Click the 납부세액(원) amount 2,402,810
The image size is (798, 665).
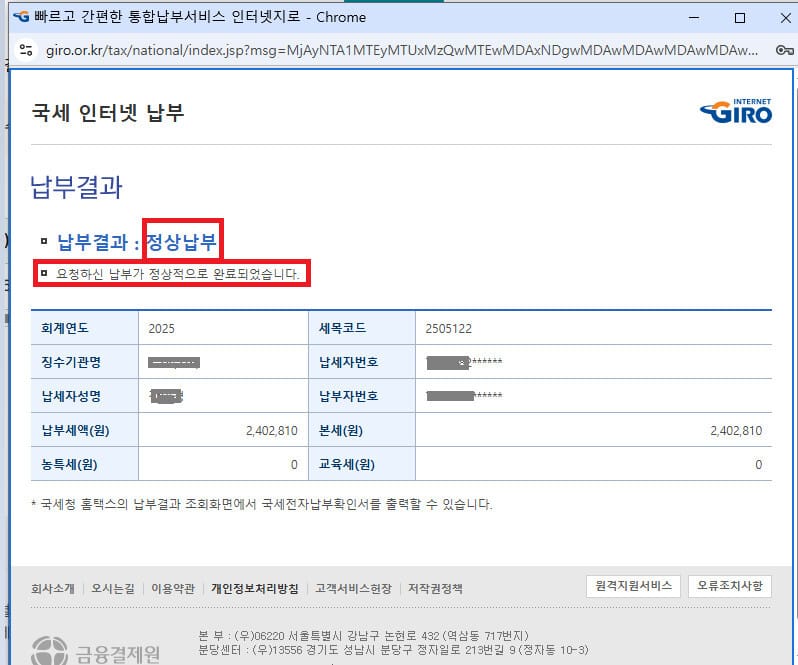coord(272,430)
